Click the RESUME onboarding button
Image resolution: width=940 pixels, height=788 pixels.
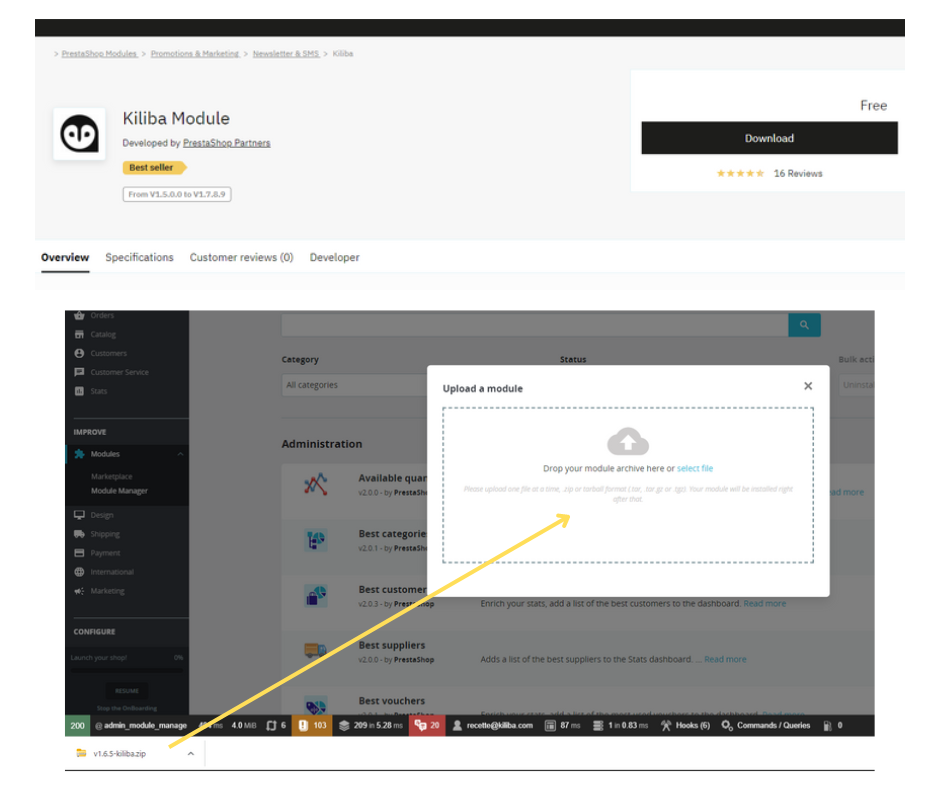[x=126, y=691]
